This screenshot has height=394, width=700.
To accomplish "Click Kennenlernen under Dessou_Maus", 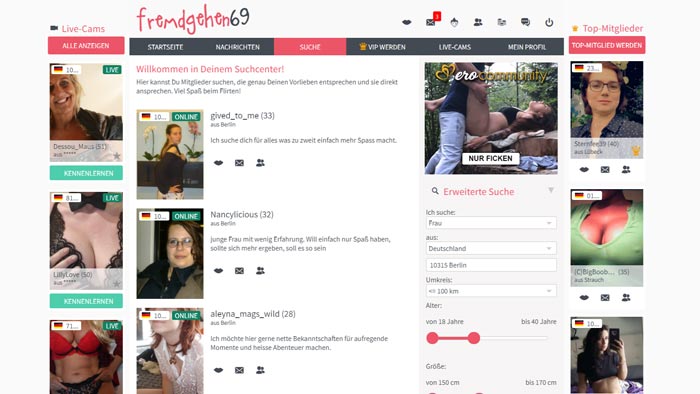I will (x=86, y=173).
